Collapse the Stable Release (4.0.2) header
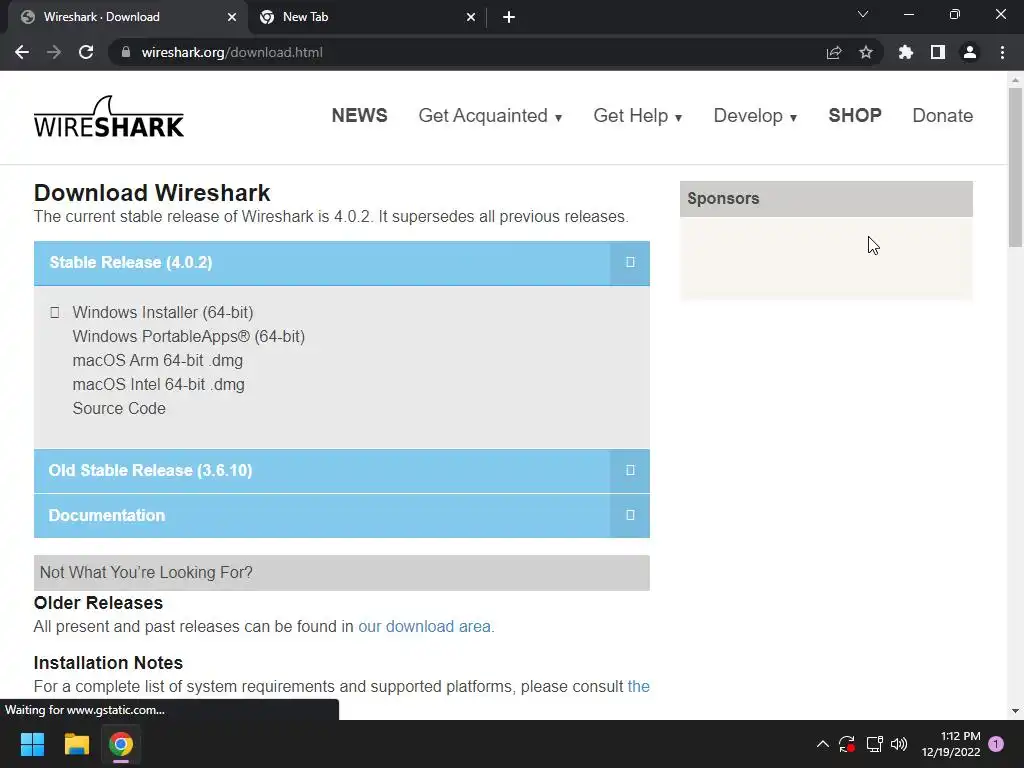Viewport: 1024px width, 768px height. pyautogui.click(x=342, y=263)
